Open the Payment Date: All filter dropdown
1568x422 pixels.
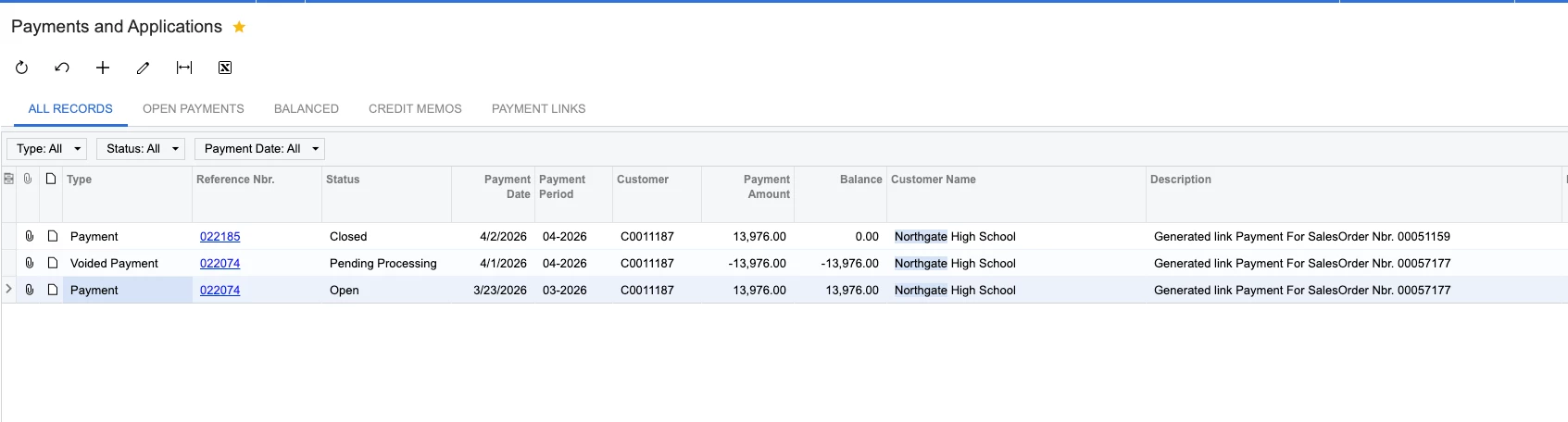pos(259,149)
